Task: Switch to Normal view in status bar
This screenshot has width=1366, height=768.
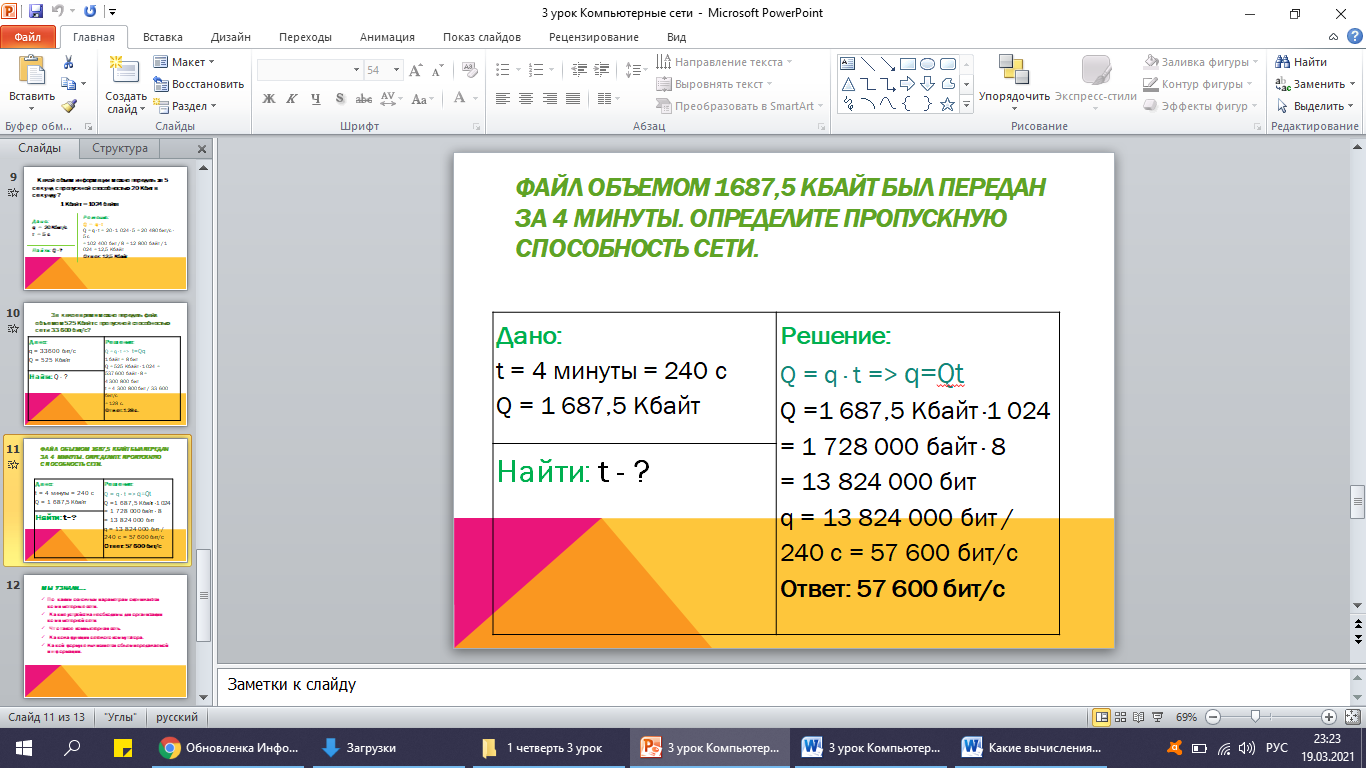Action: coord(1102,717)
